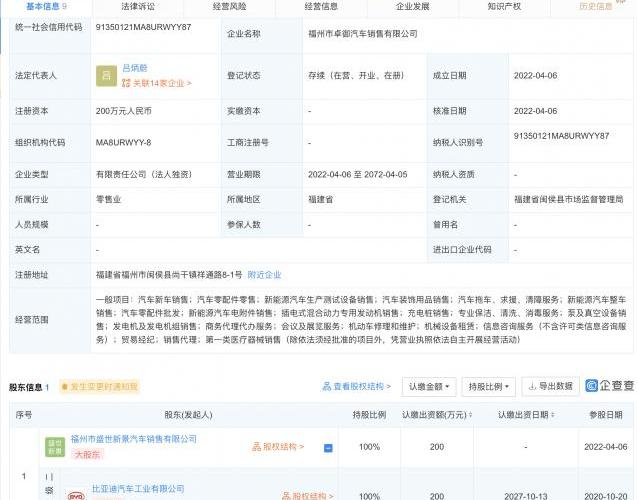The height and width of the screenshot is (500, 637).
Task: Open shareholder 福州市盛世新景汽车销售有限公司 link
Action: pos(134,439)
